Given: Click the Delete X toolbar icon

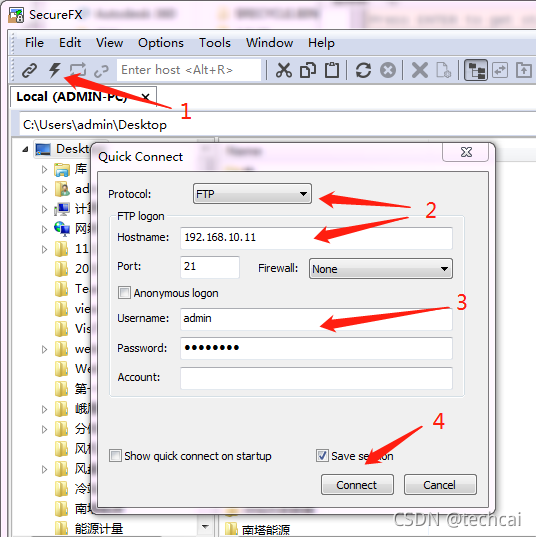Looking at the screenshot, I should 420,70.
